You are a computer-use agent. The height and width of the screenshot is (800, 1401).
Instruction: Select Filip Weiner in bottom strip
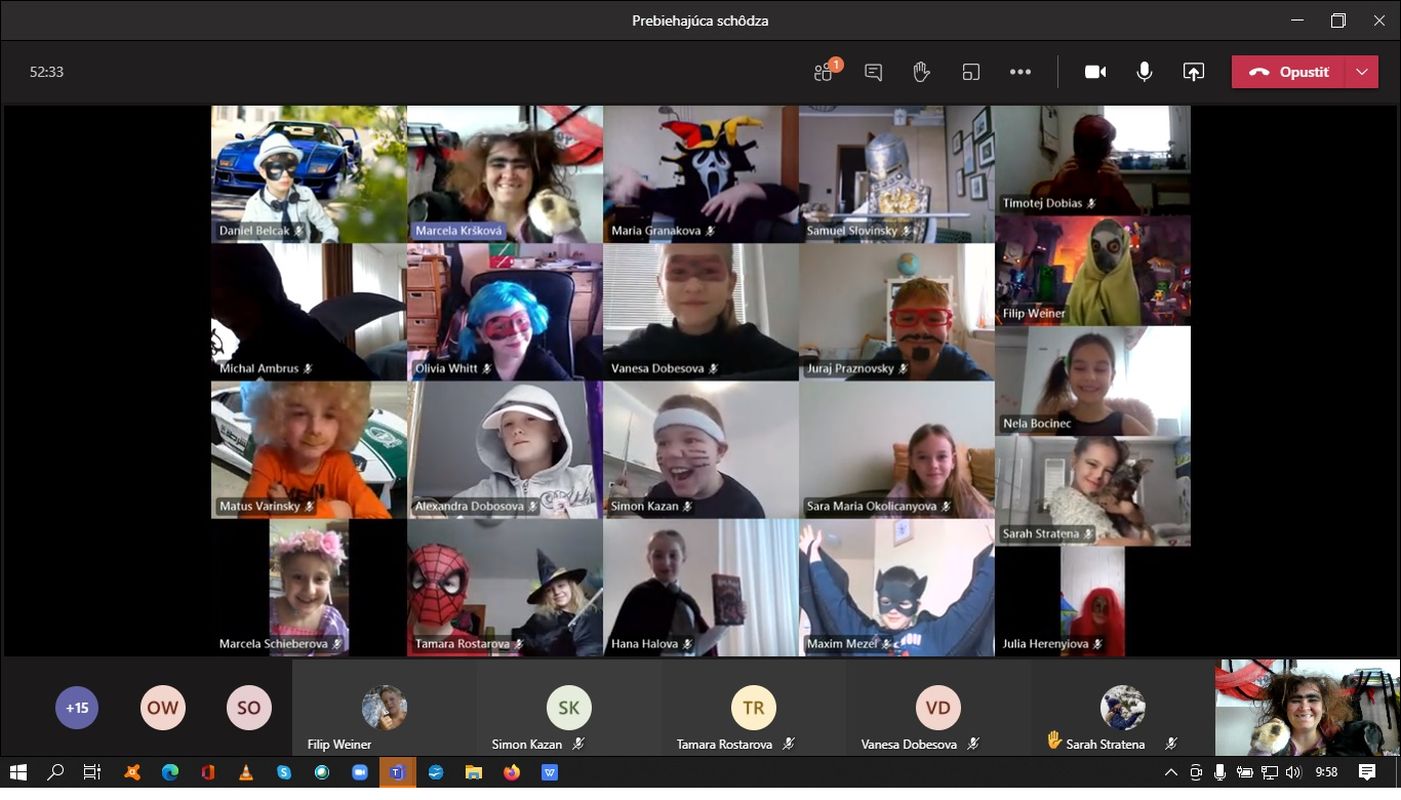point(384,708)
